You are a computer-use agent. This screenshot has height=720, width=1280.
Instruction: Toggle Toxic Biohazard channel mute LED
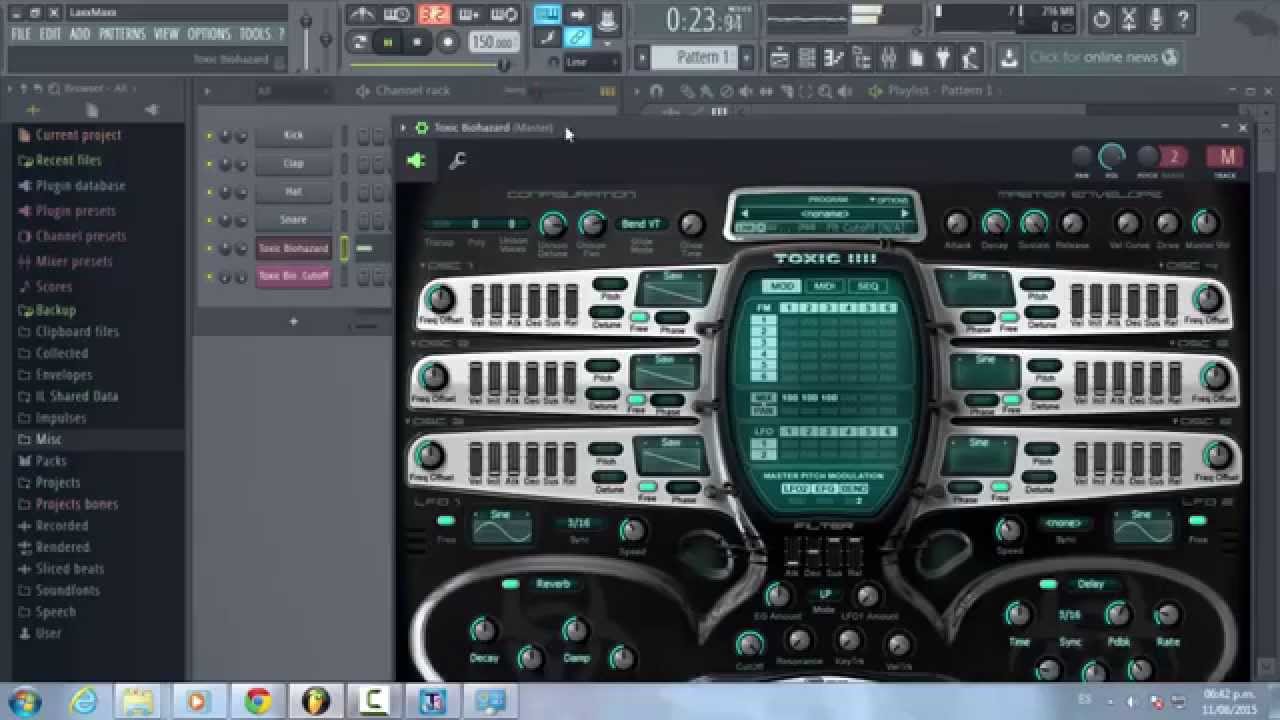point(209,248)
